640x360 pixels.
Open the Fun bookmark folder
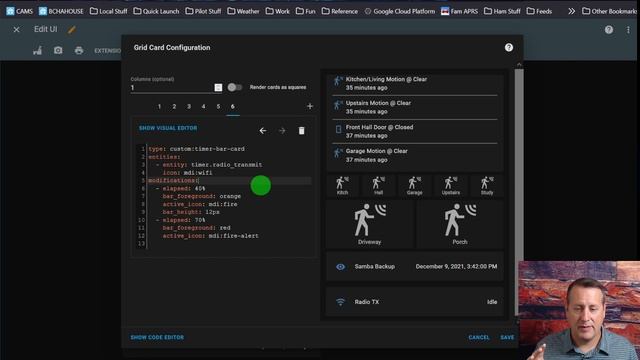coord(306,11)
